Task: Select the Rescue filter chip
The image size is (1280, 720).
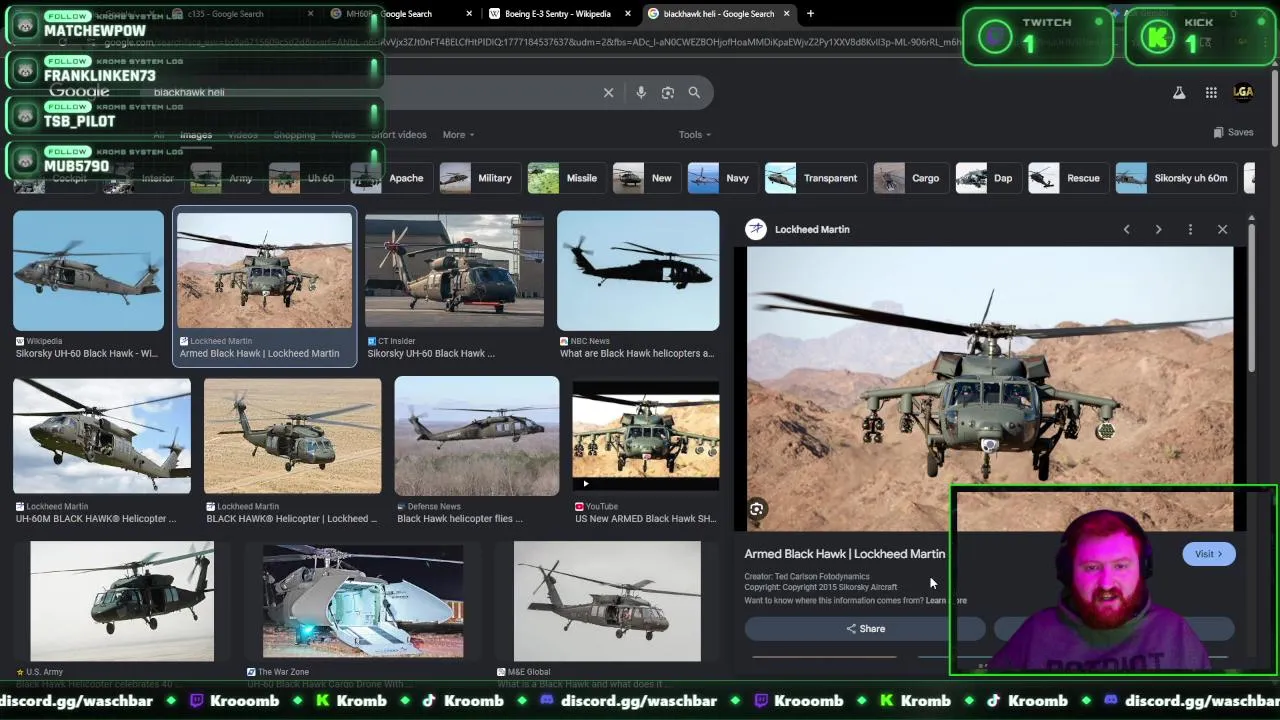Action: [1067, 178]
